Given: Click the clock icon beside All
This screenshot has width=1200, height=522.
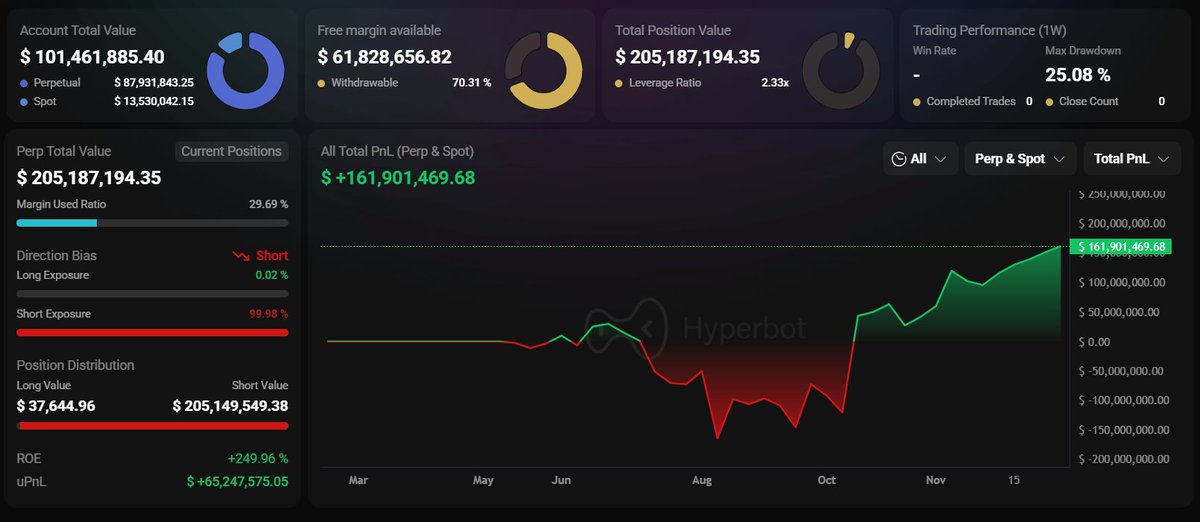Looking at the screenshot, I should (x=899, y=158).
